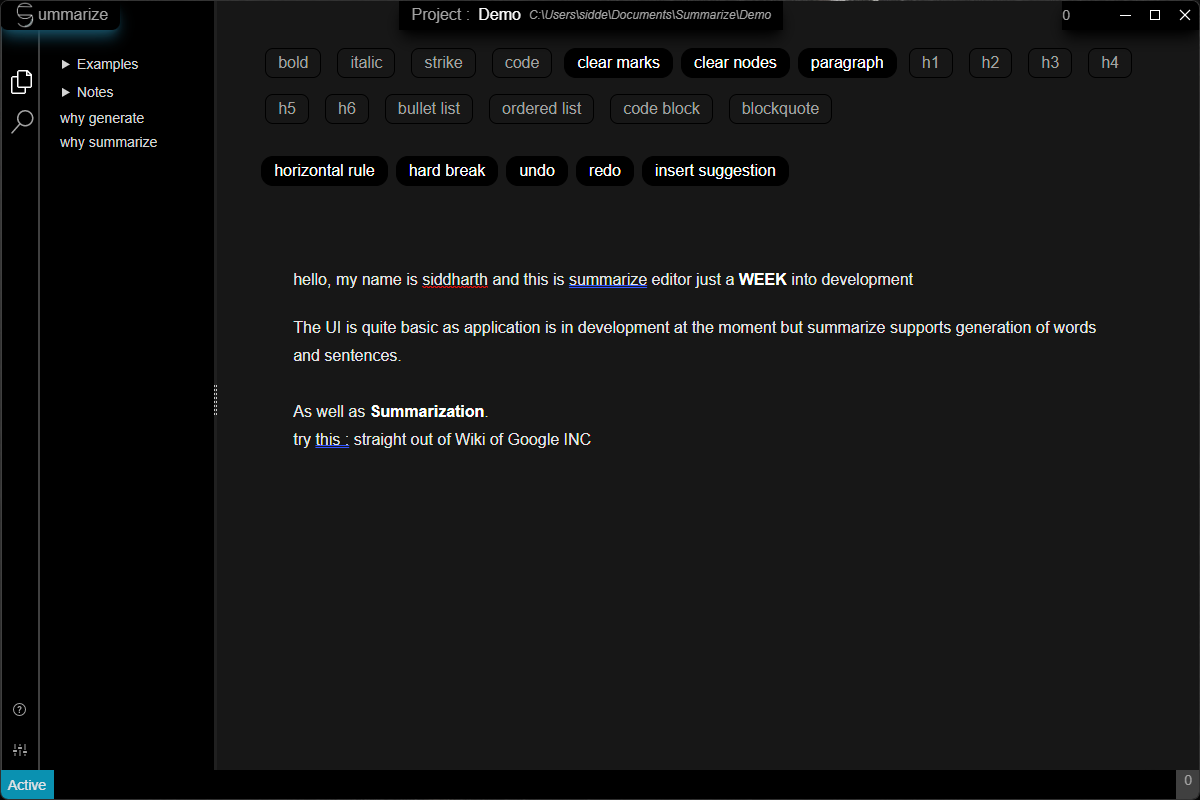Viewport: 1200px width, 800px height.
Task: Maximize the application window
Action: tap(1155, 15)
